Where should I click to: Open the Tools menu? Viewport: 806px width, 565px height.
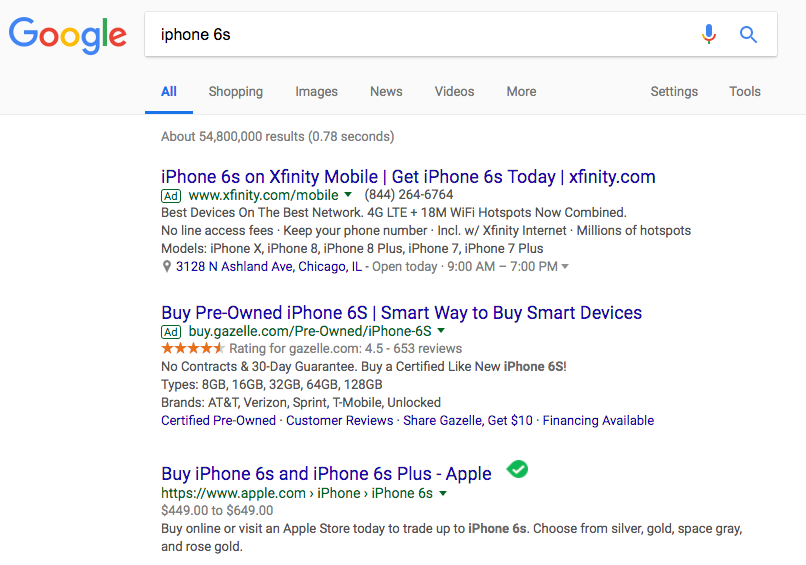pyautogui.click(x=744, y=92)
